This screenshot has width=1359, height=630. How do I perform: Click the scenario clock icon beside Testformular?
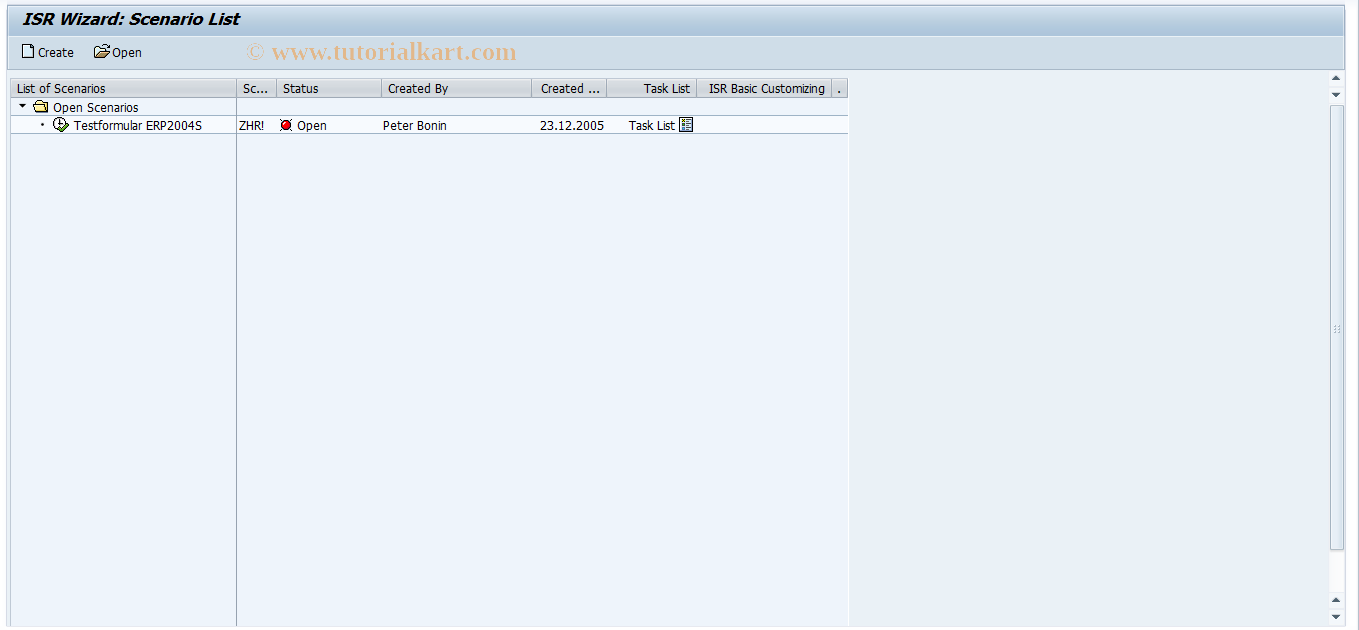[x=61, y=125]
